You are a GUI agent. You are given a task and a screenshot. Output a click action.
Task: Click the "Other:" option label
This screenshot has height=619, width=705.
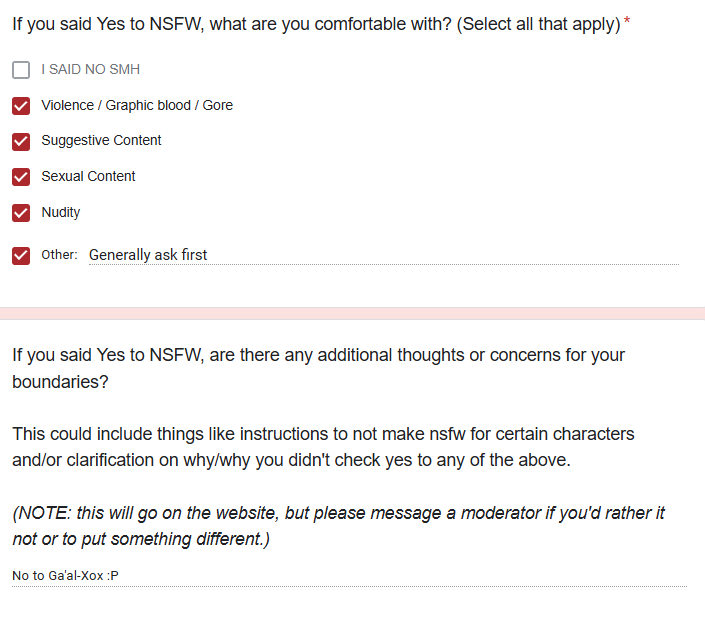coord(59,255)
